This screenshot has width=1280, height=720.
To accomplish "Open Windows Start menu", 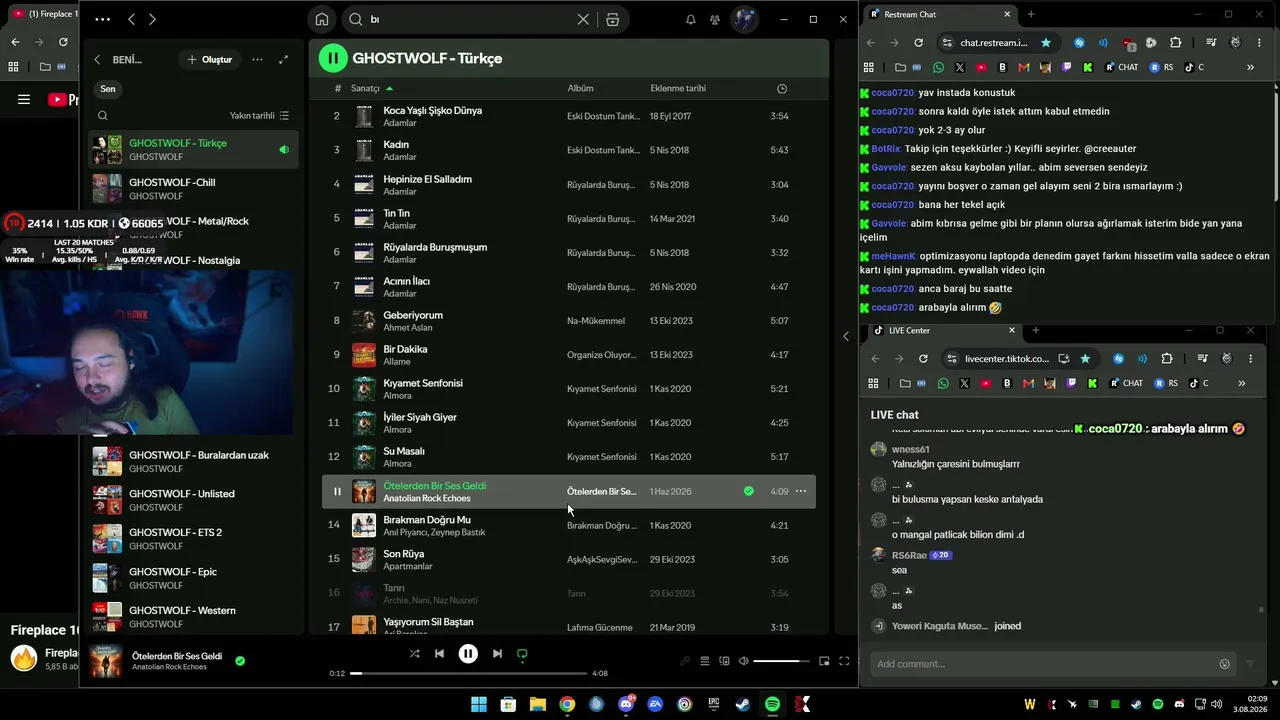I will (479, 704).
